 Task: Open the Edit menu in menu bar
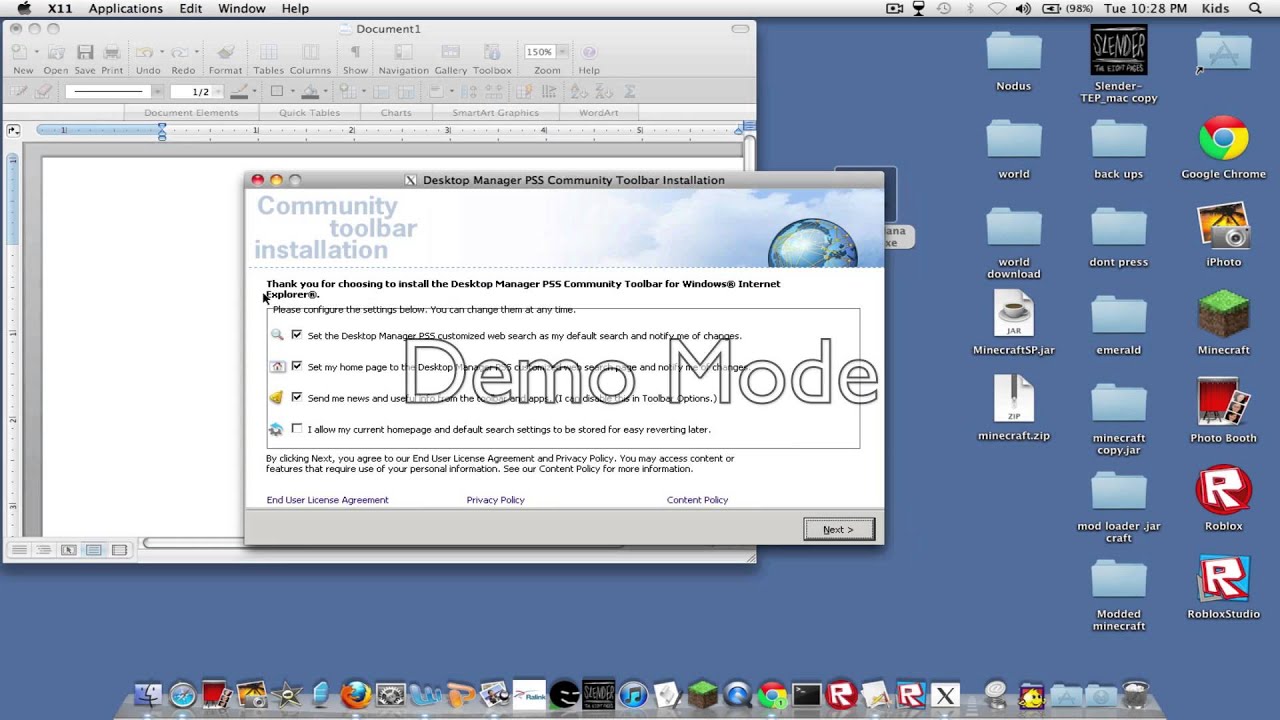191,8
